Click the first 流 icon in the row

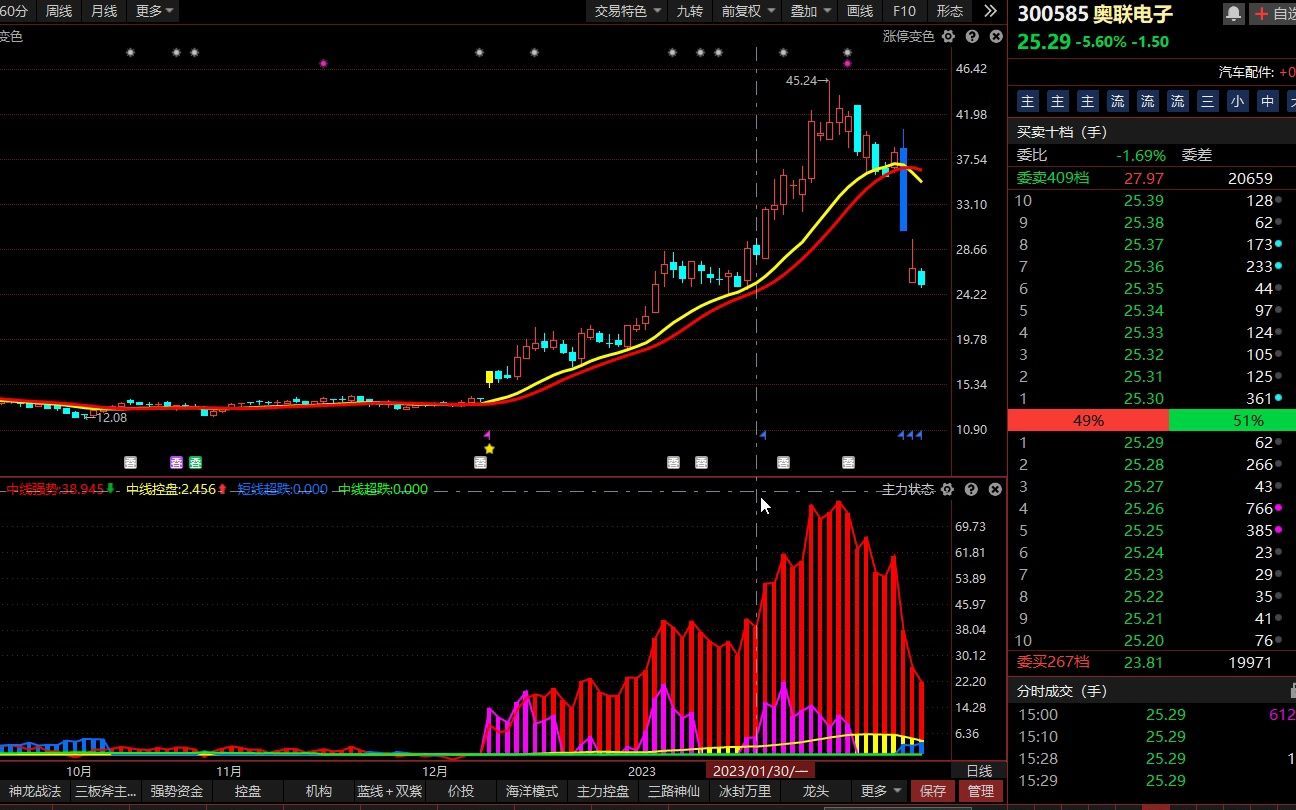tap(1117, 101)
